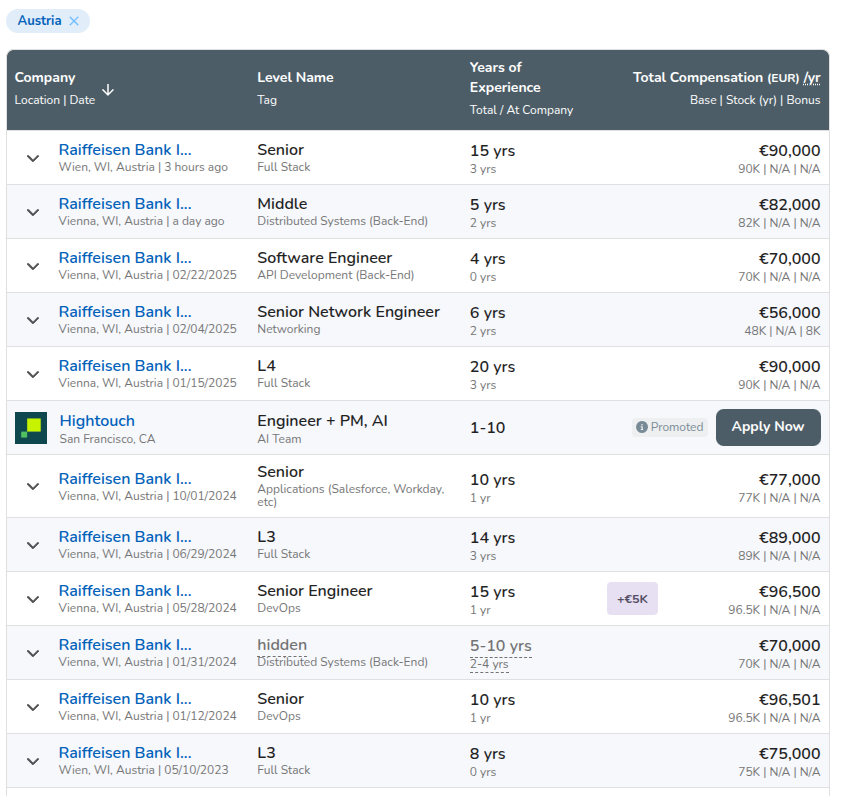
Task: Expand the L4 Full Stack row
Action: pos(33,374)
